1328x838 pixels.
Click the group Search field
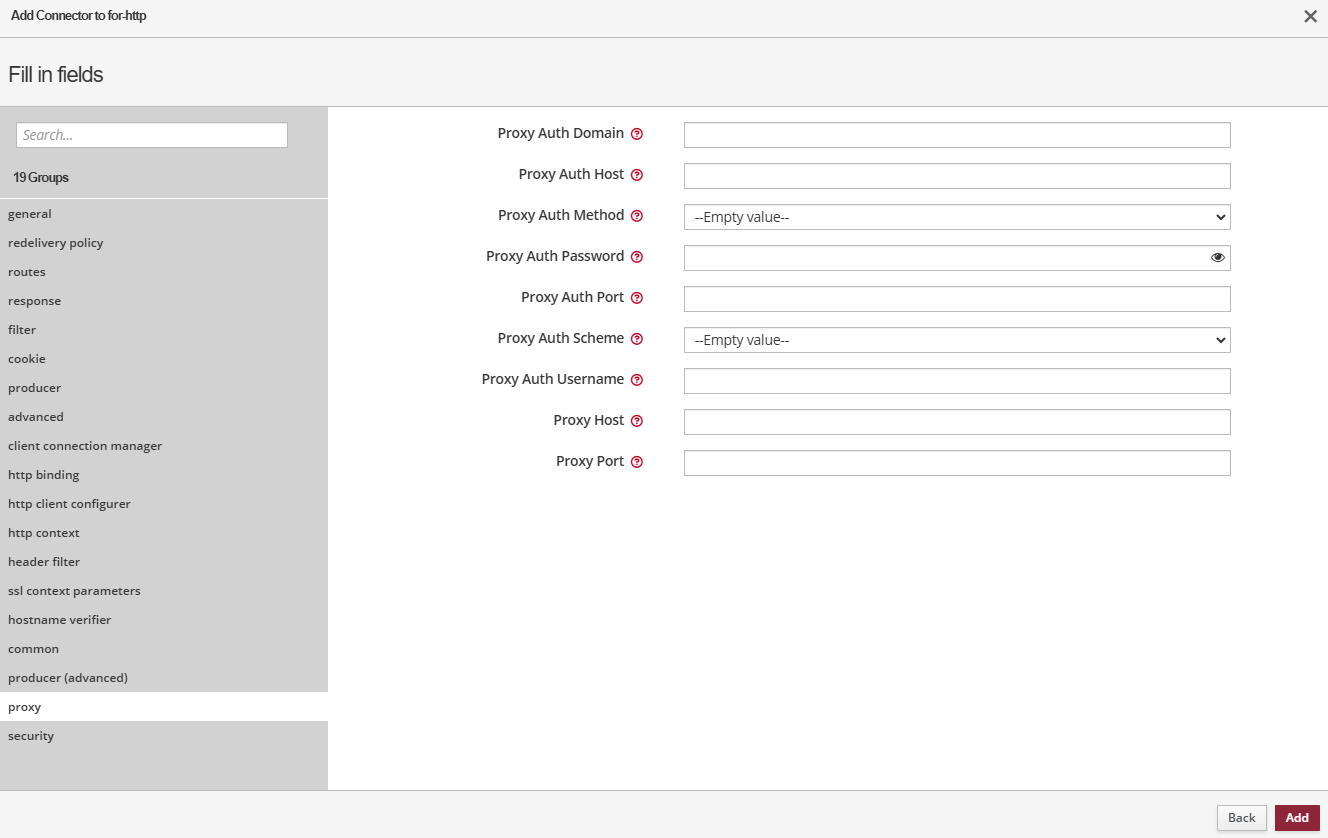tap(152, 135)
